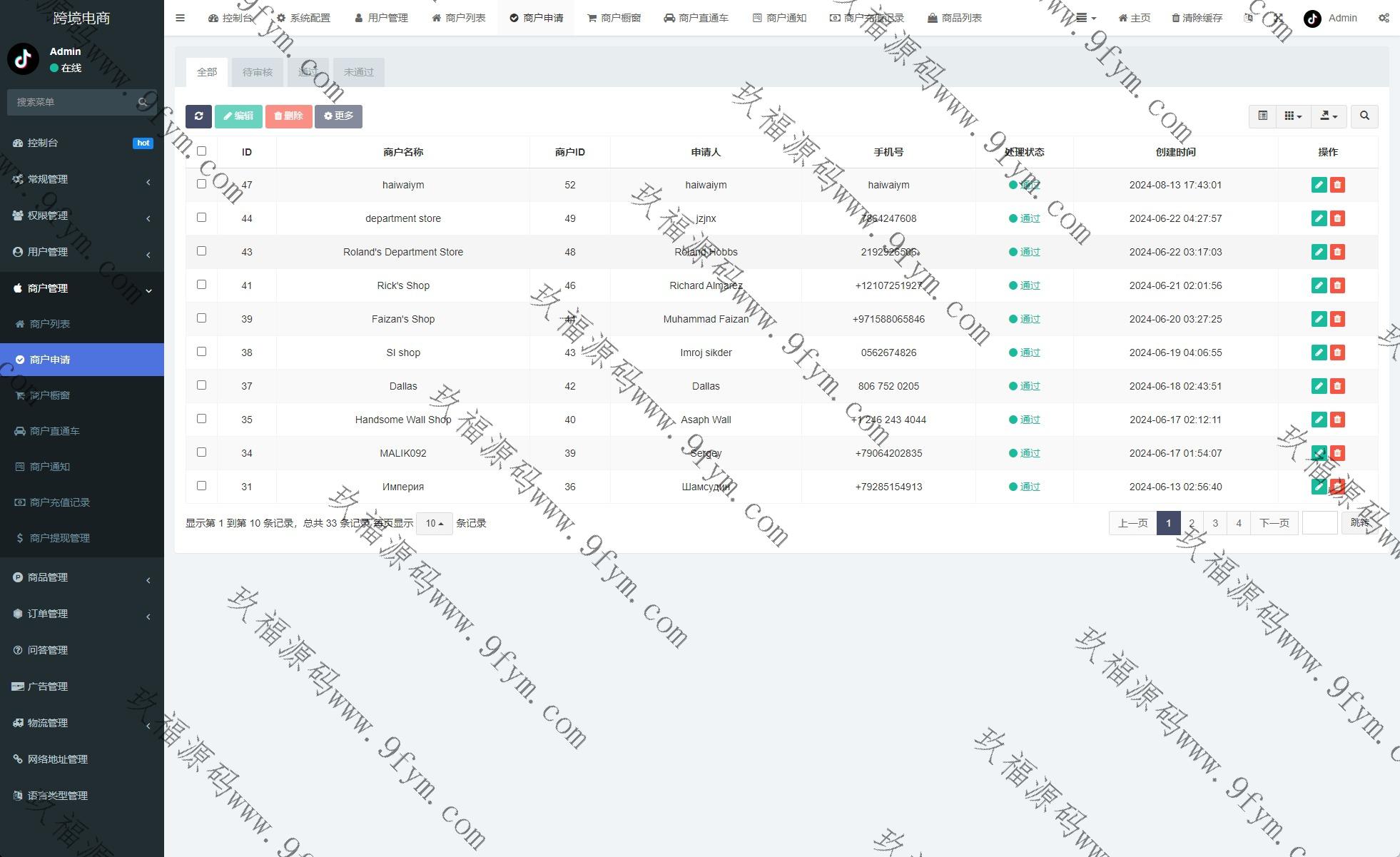Open the page size 10 dropdown
Viewport: 1400px width, 857px height.
(434, 523)
